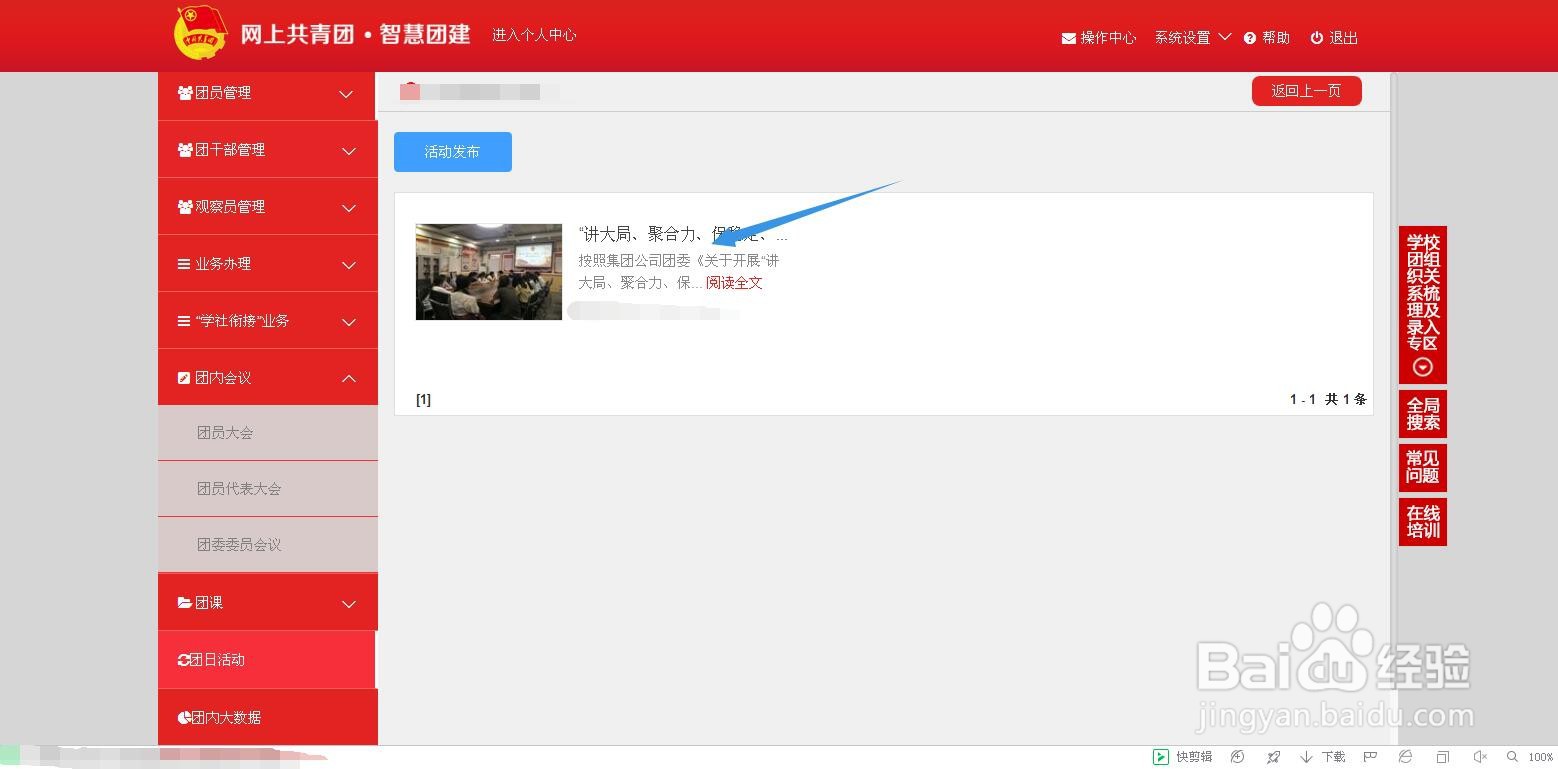Viewport: 1558px width, 769px height.
Task: Open the 团委委员会议 menu entry
Action: pyautogui.click(x=240, y=544)
